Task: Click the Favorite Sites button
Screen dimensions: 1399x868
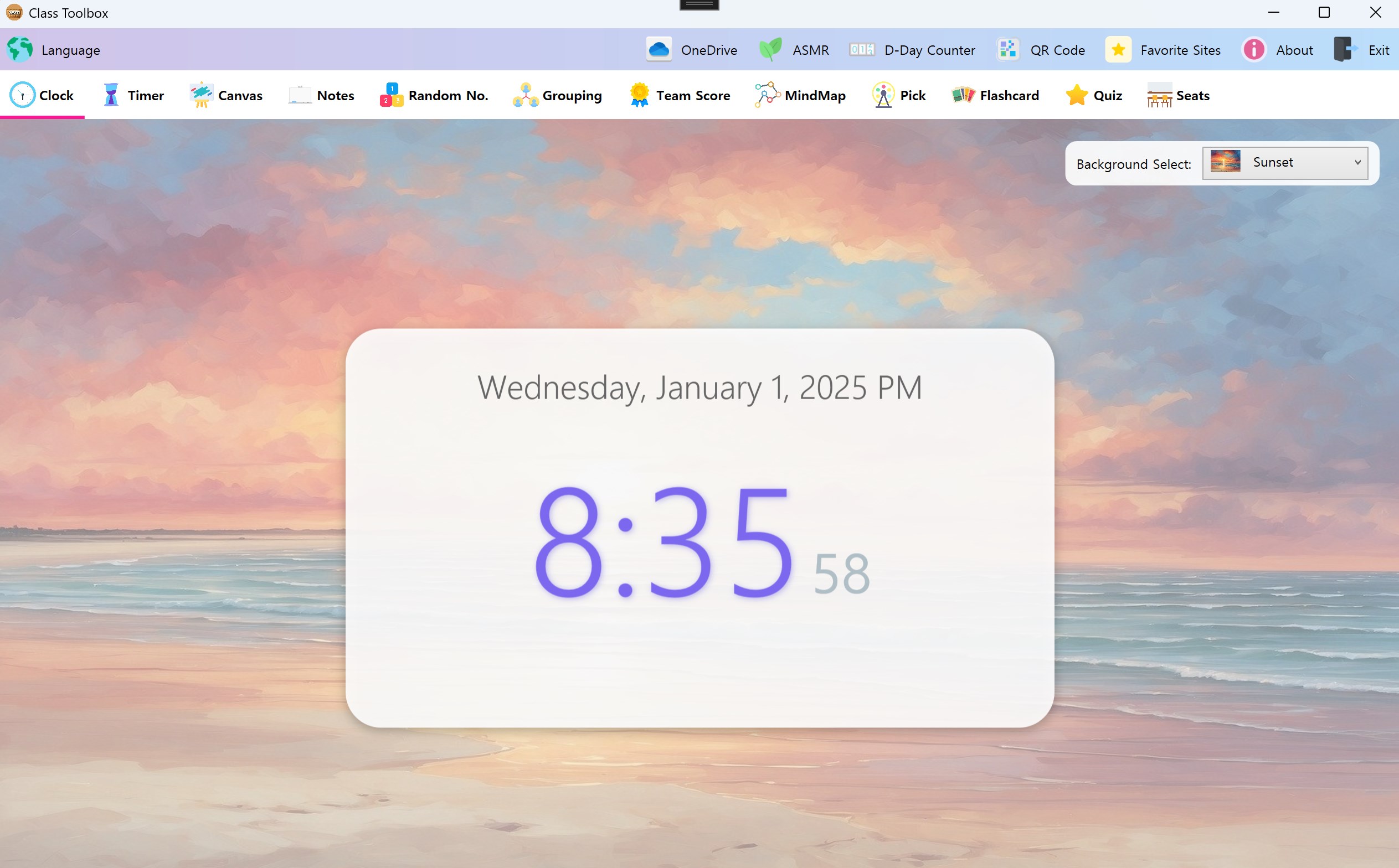Action: (1163, 50)
